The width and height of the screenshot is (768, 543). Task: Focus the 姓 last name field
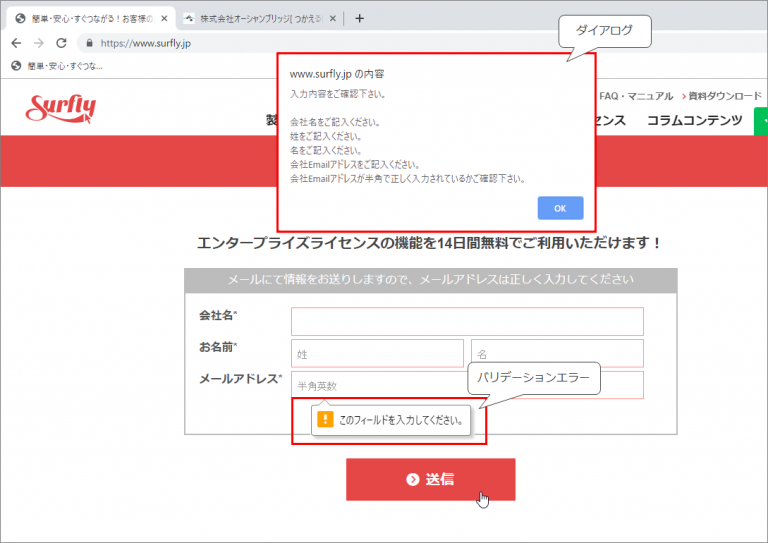377,353
